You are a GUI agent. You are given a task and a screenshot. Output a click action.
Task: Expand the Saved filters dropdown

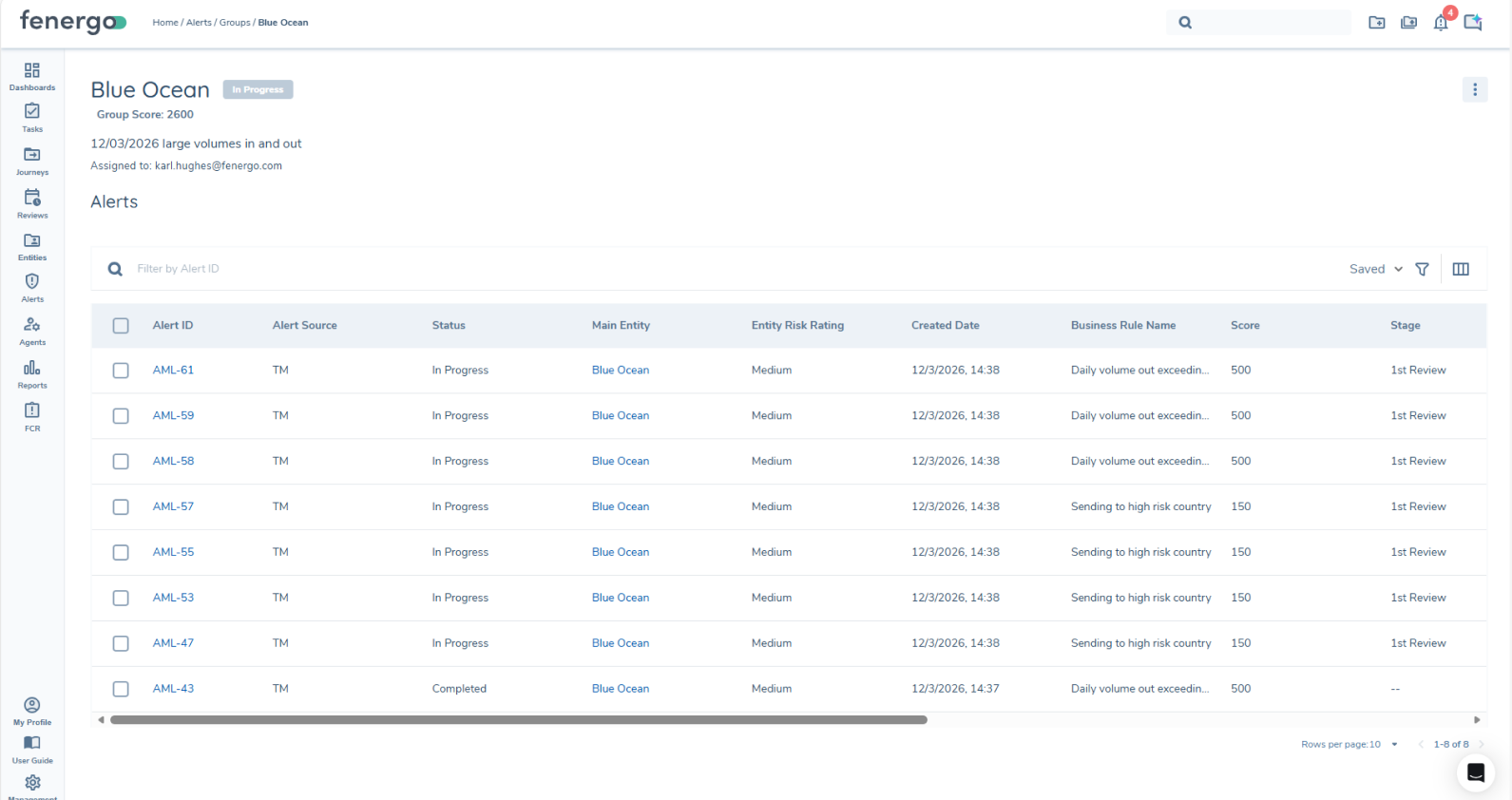tap(1375, 269)
